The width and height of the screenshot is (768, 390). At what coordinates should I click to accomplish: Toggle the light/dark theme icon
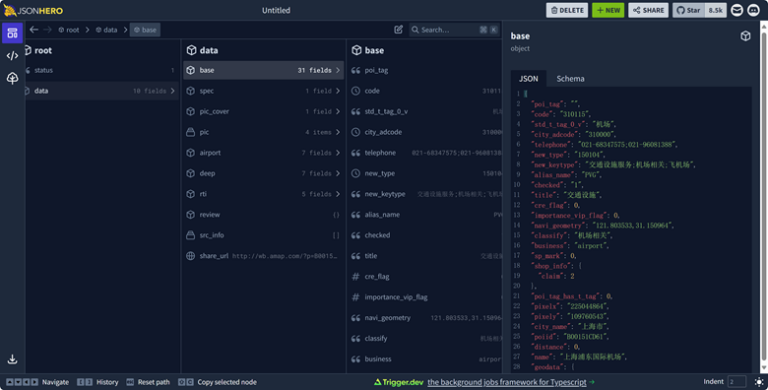point(759,382)
